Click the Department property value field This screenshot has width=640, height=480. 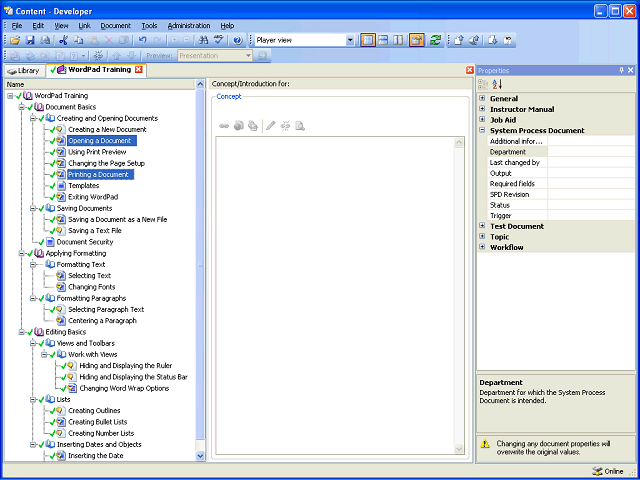[591, 152]
